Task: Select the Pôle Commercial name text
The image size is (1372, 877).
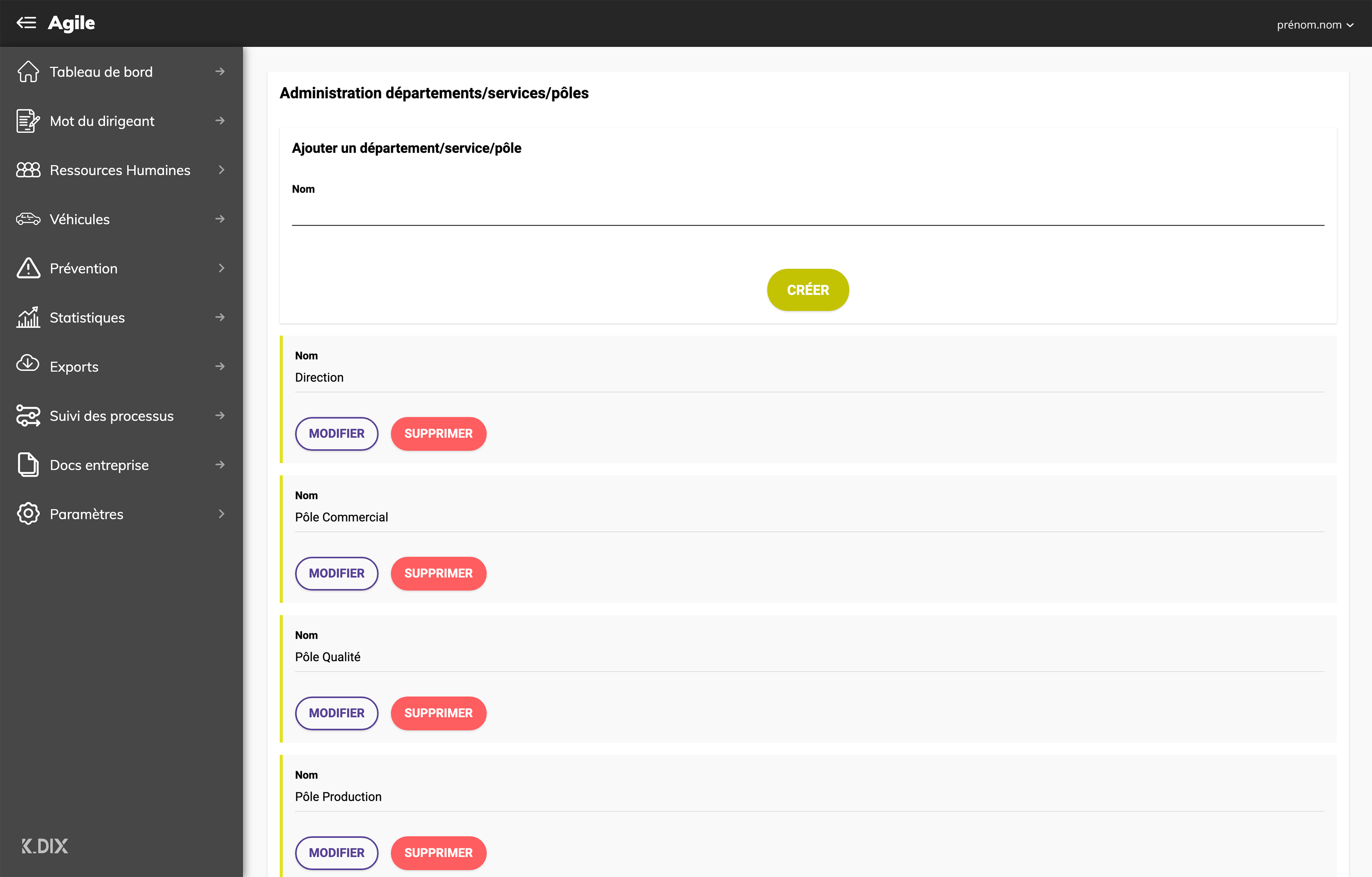Action: (x=341, y=517)
